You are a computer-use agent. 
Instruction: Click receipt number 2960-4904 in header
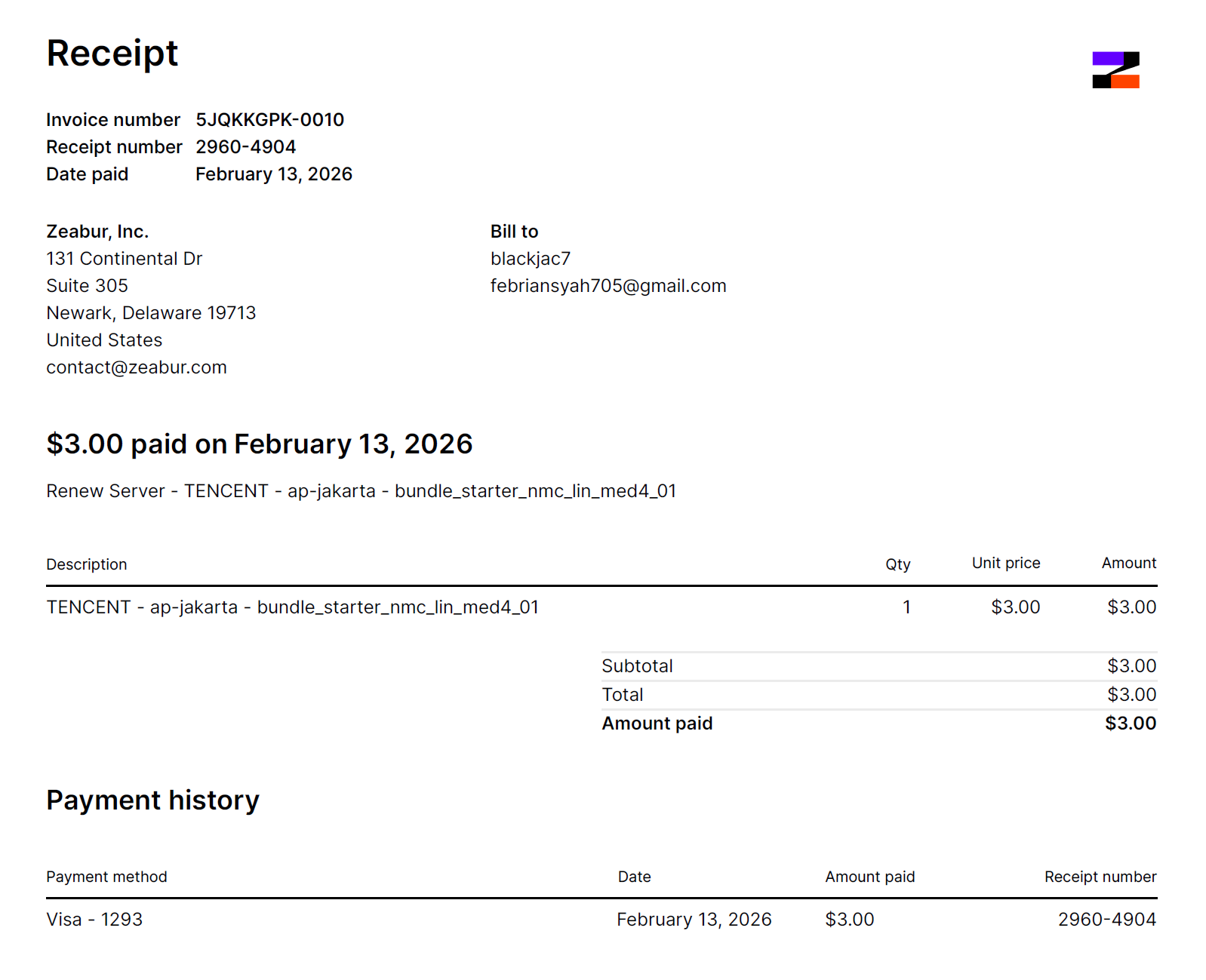click(245, 147)
